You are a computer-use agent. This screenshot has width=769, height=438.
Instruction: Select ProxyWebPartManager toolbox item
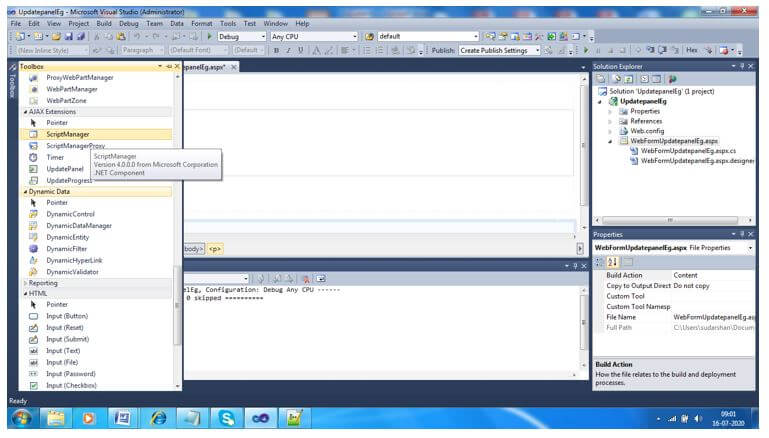79,77
